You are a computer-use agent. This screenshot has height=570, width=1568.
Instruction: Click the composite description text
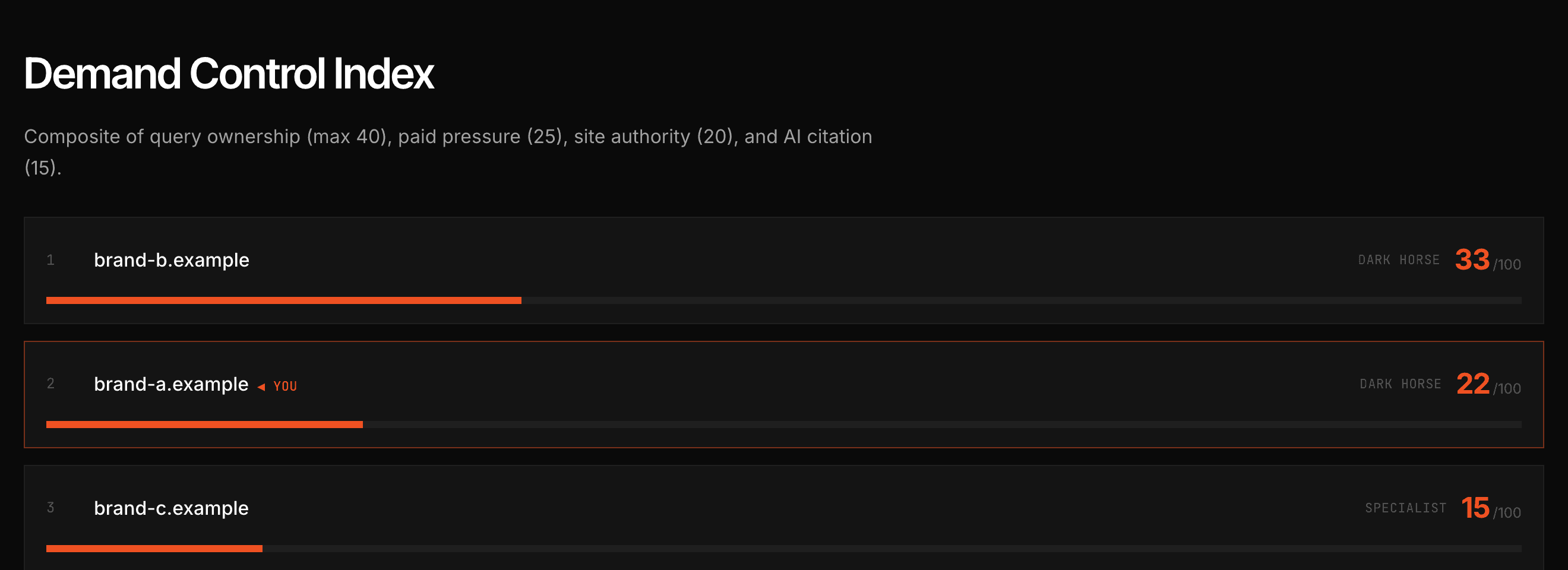448,152
